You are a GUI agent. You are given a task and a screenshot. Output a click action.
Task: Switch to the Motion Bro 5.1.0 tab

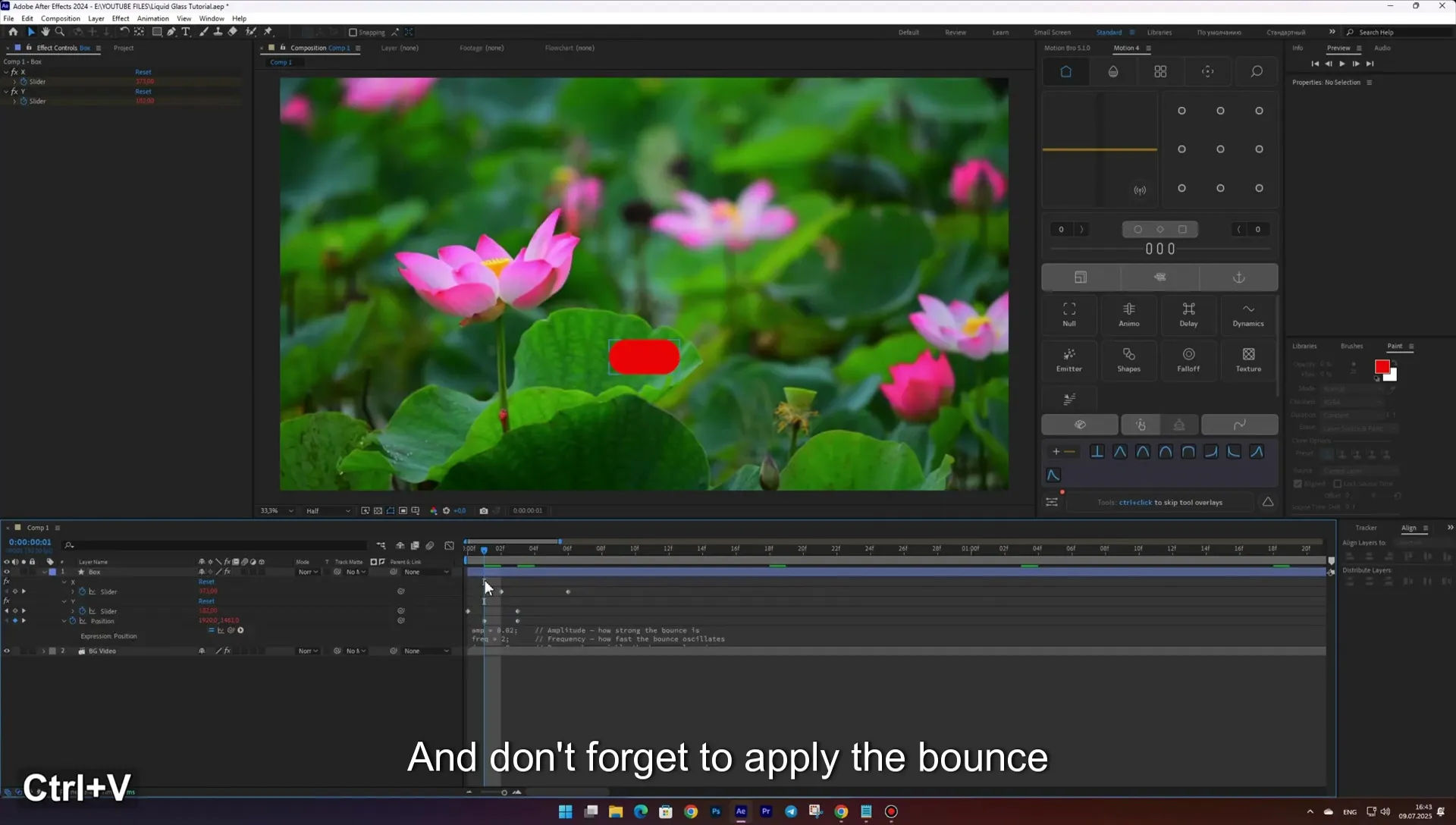click(1067, 48)
